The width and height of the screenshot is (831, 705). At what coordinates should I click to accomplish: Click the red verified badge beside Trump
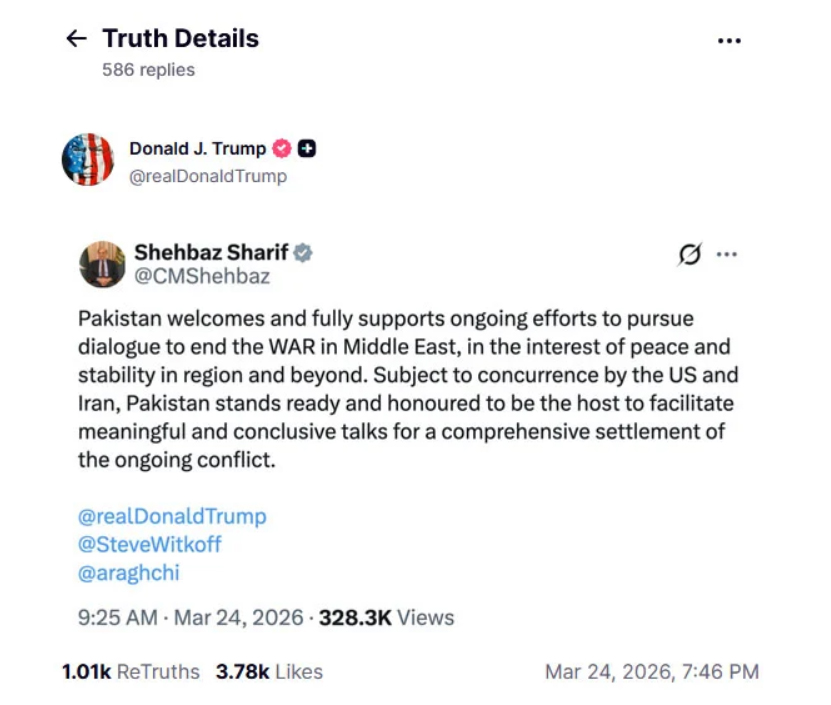282,149
